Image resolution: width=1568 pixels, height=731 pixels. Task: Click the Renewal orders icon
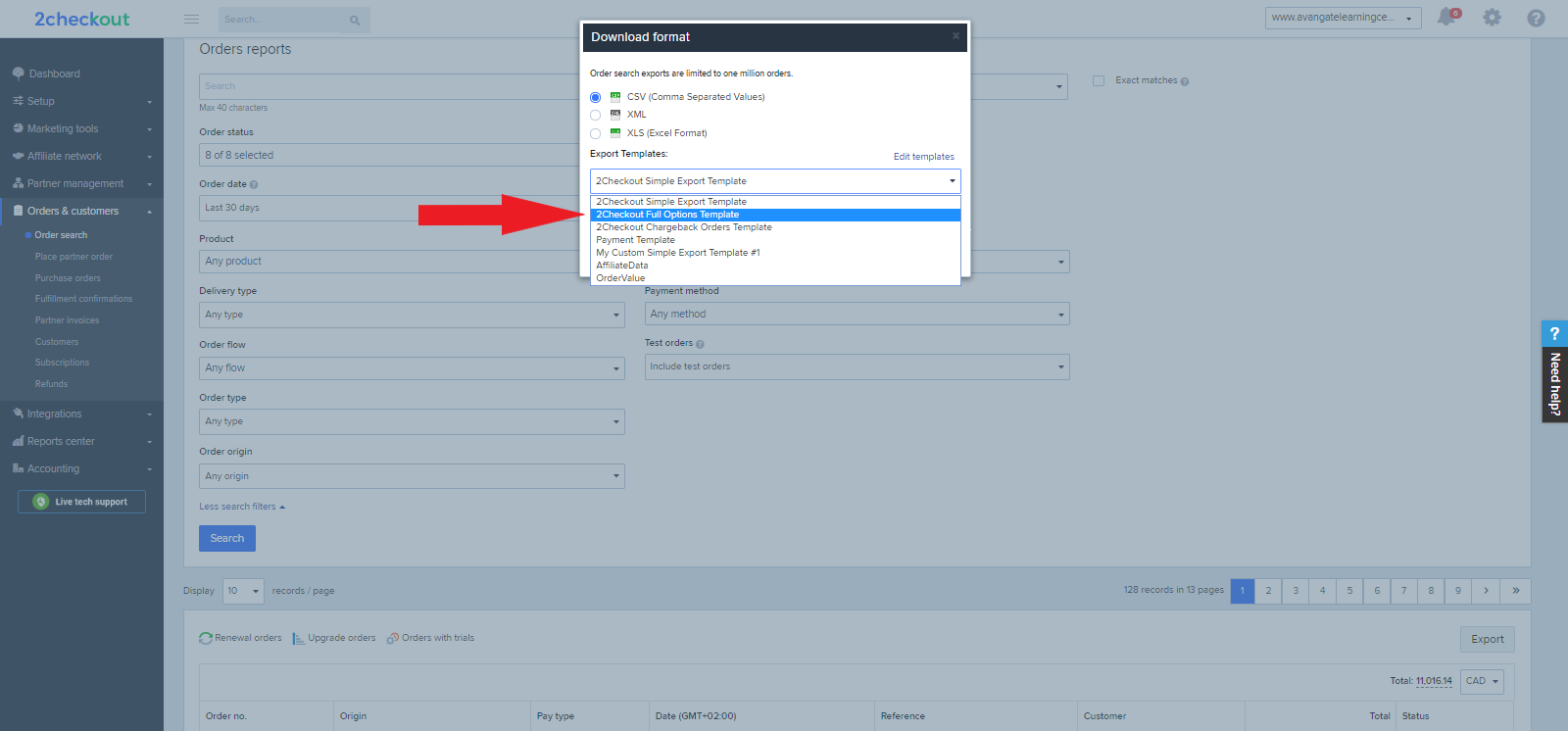206,638
